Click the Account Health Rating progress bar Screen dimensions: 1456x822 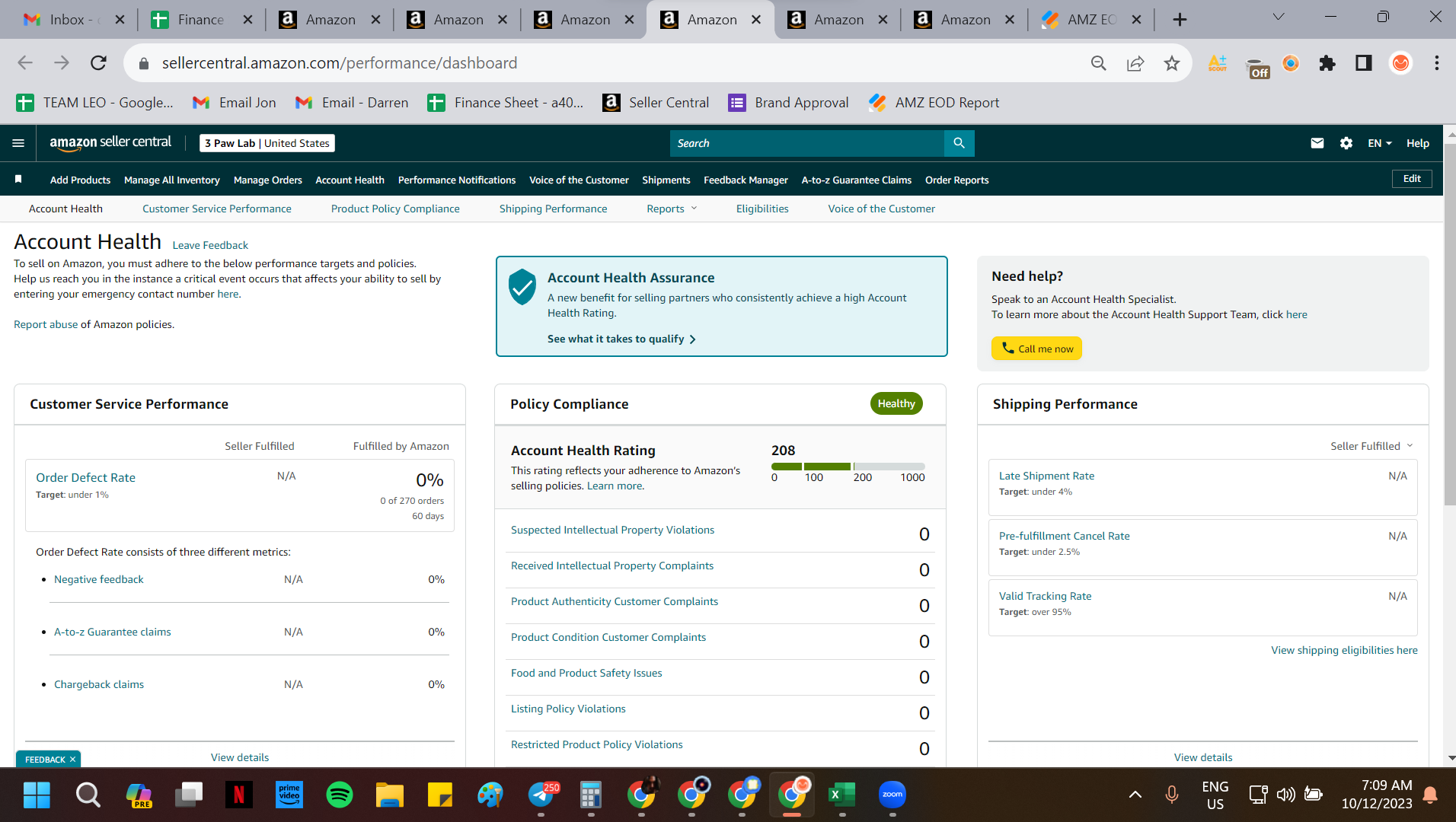(x=848, y=467)
